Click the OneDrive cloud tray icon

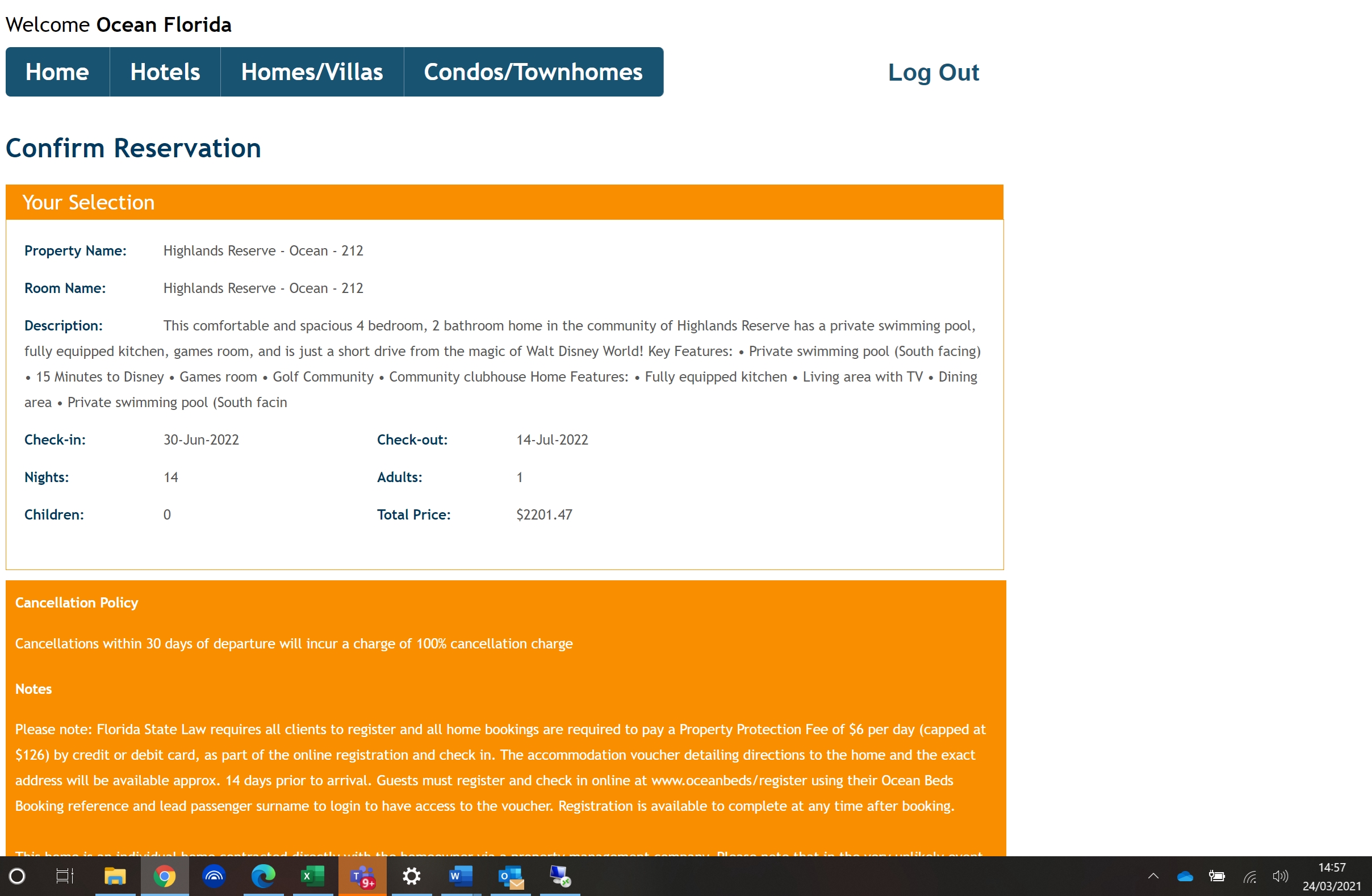coord(1185,876)
